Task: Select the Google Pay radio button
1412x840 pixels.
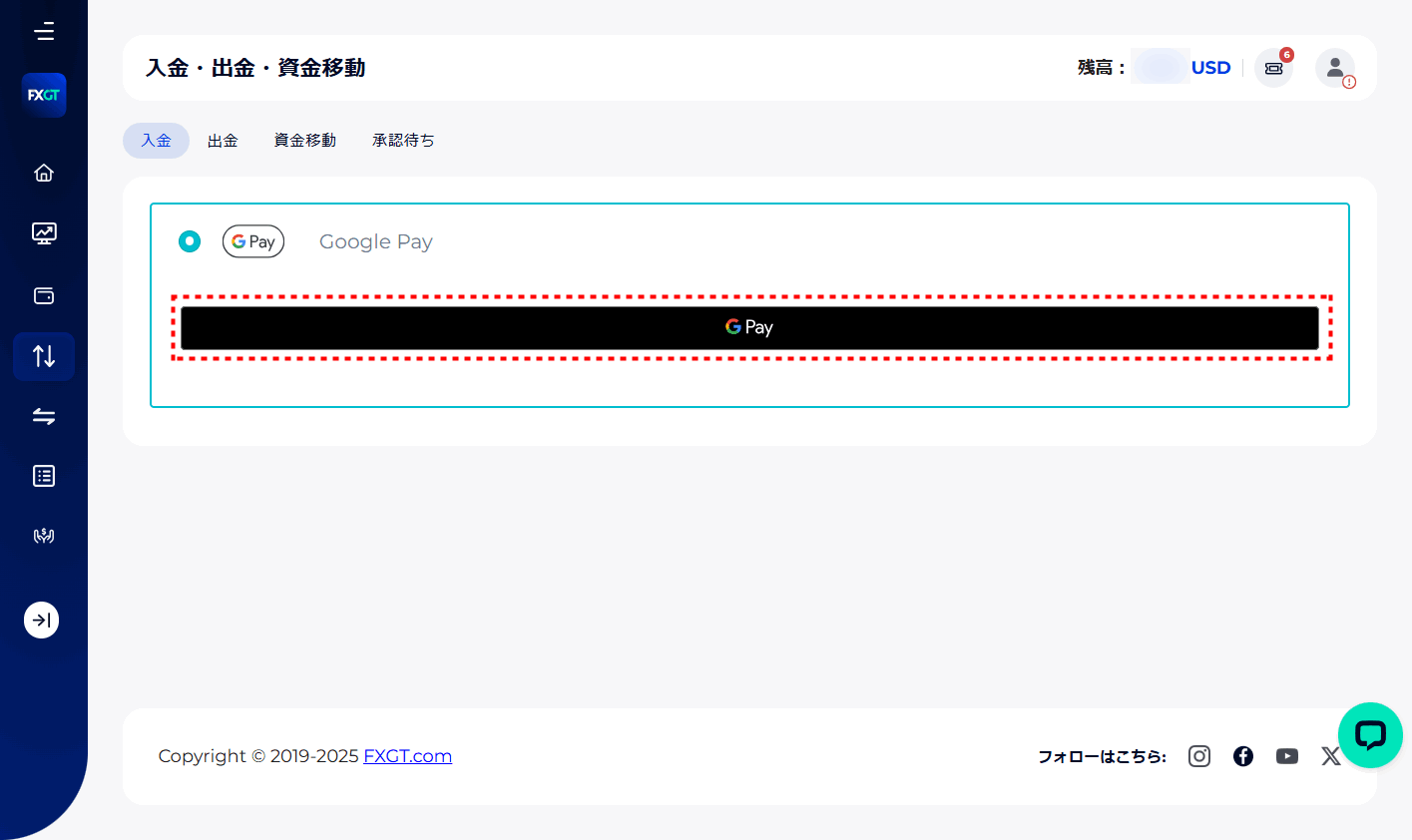Action: [190, 241]
